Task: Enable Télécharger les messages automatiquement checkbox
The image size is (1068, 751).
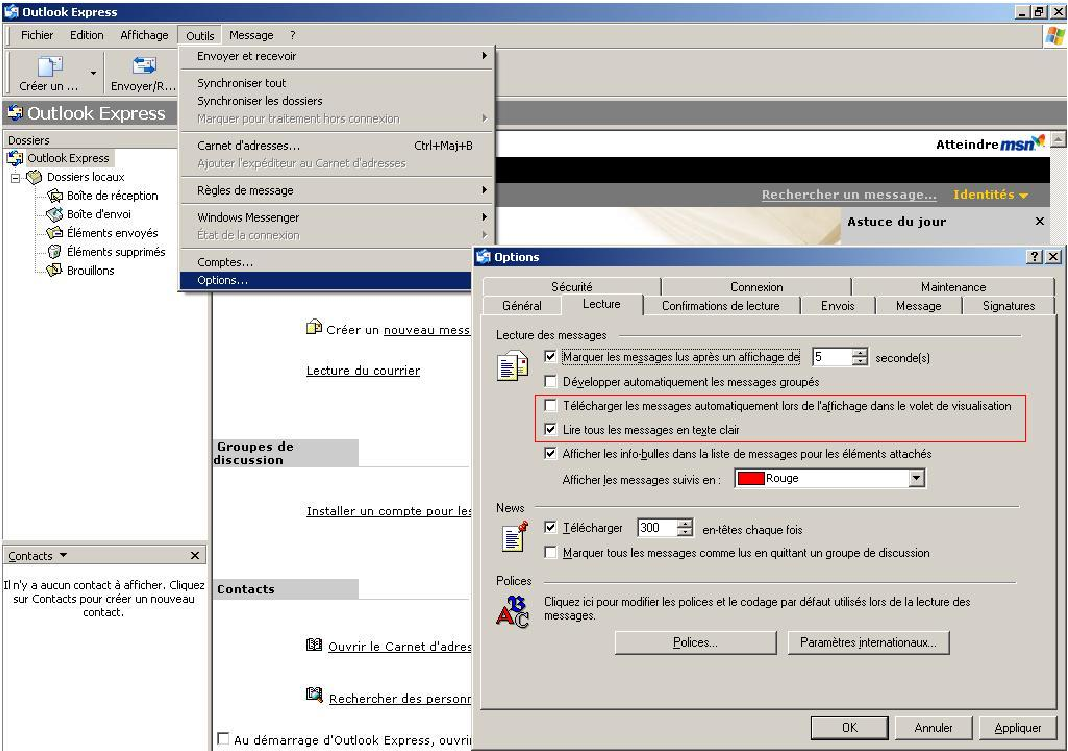Action: point(550,405)
